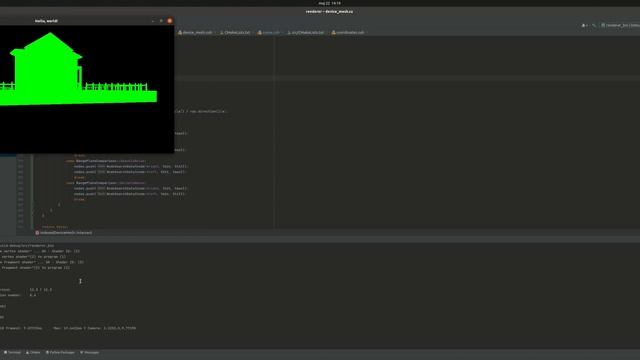640x360 pixels.
Task: Open the system clock in top bar
Action: coord(329,3)
